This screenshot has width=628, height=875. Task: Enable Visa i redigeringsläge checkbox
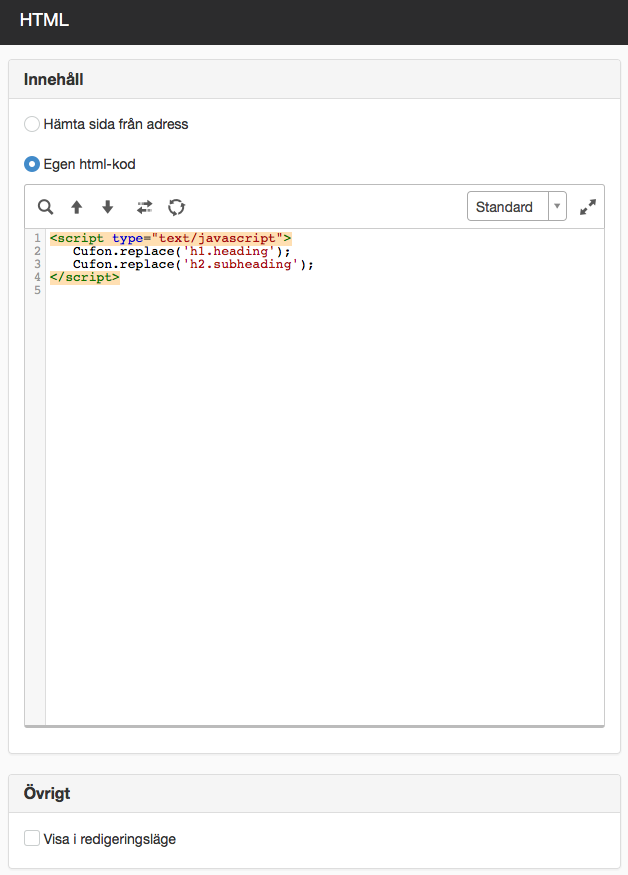tap(32, 838)
